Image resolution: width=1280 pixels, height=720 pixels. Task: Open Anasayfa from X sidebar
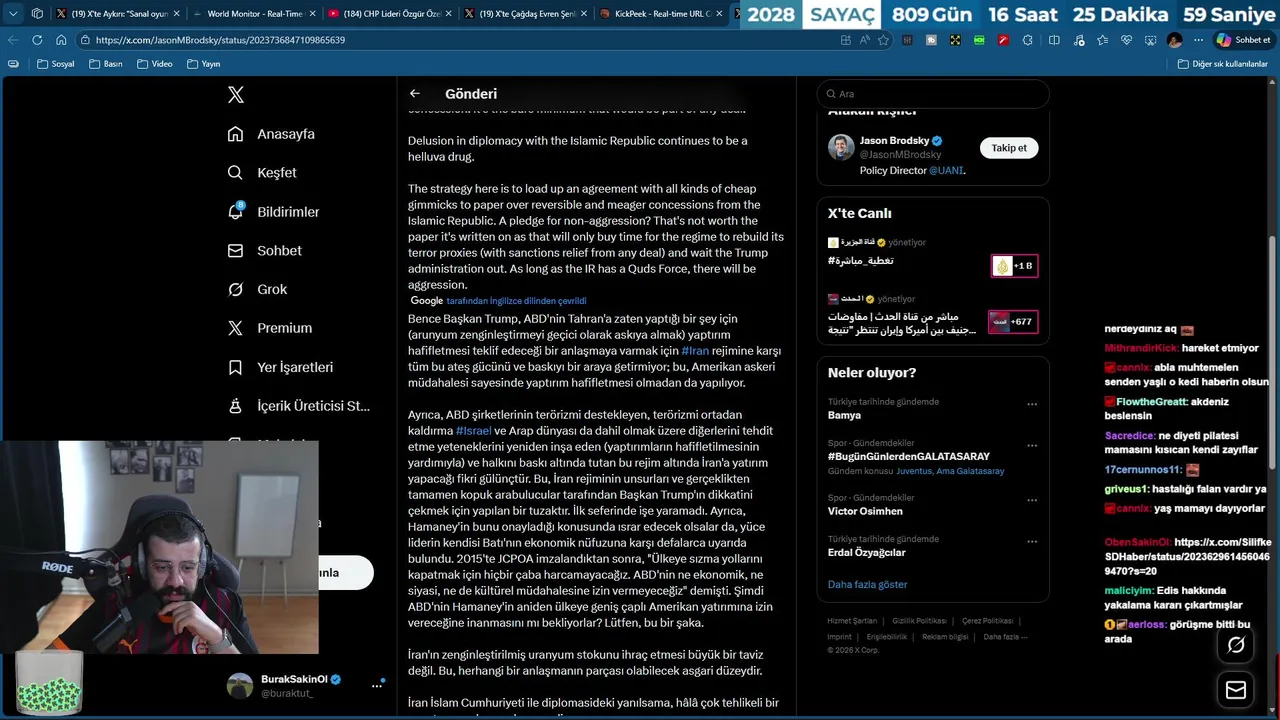tap(271, 134)
